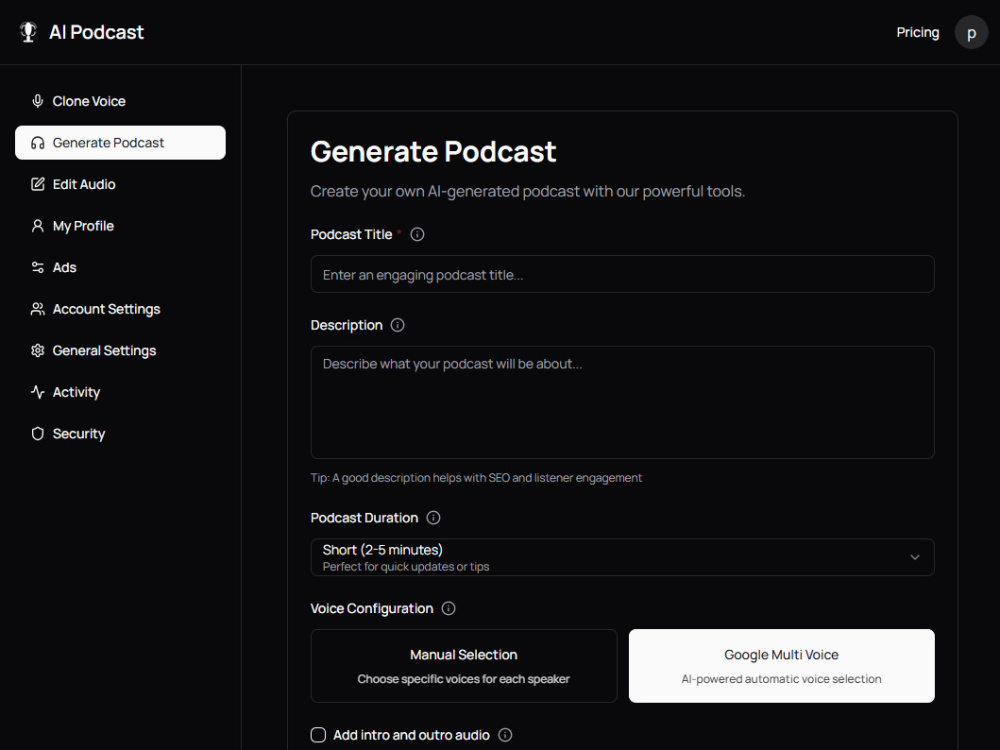Click the Generate Podcast page heading
Screen dimensions: 1000x750
tap(433, 152)
